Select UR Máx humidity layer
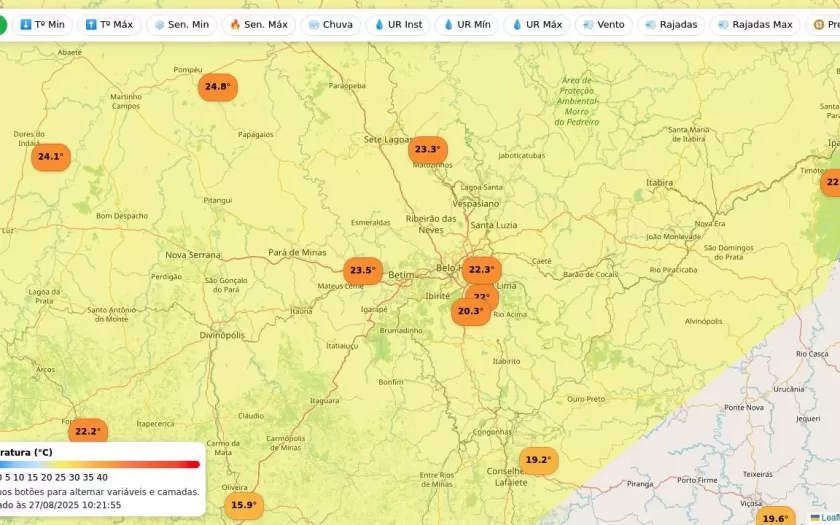This screenshot has width=840, height=525. point(536,24)
